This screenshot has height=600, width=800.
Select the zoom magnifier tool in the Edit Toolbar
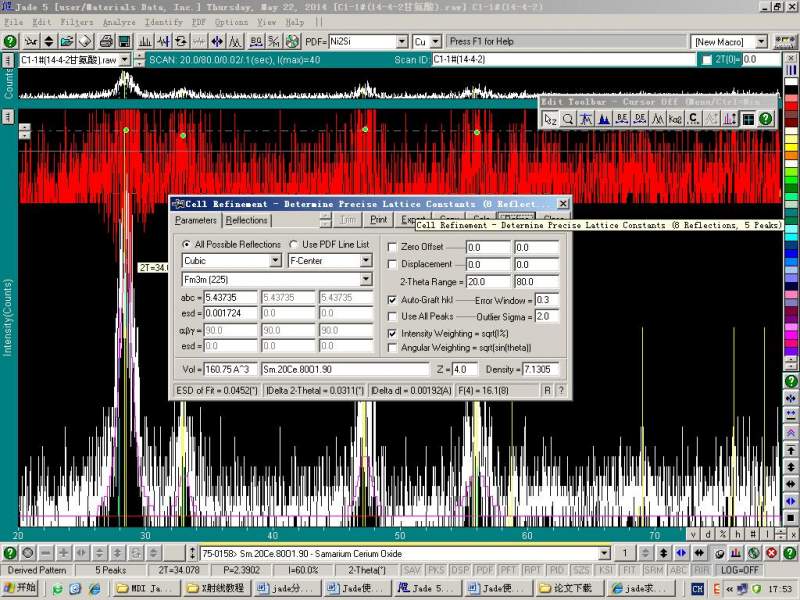coord(567,119)
